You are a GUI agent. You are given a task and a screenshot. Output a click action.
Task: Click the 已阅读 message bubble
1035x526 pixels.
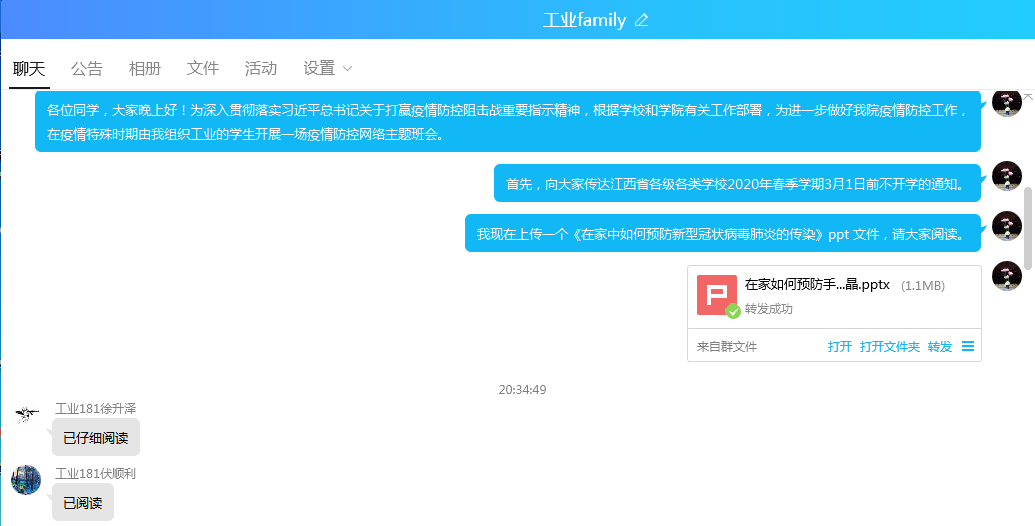coord(83,502)
